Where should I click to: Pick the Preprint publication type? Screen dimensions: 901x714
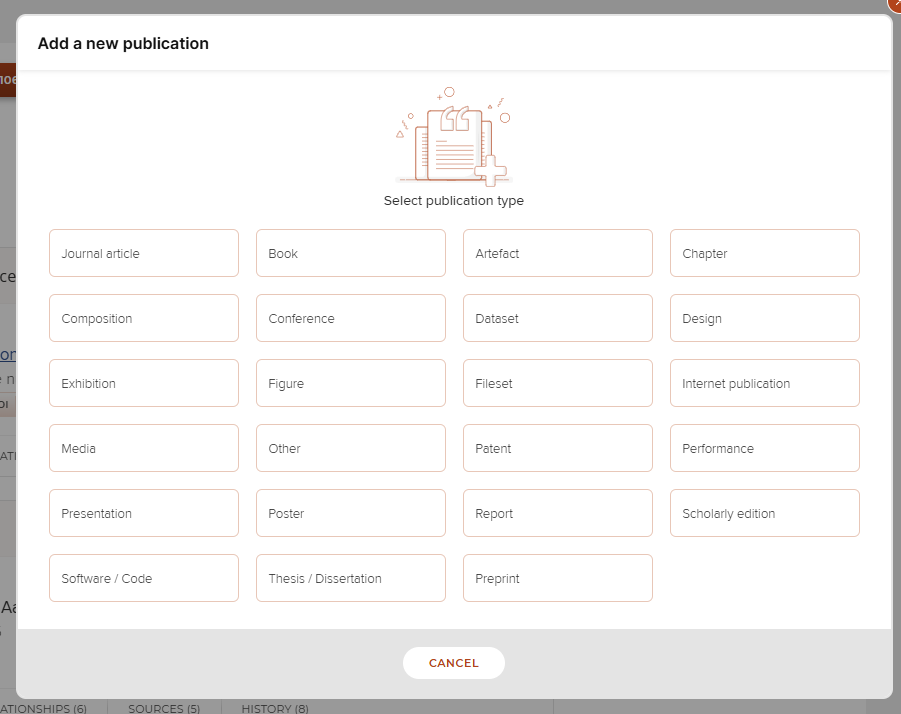tap(557, 578)
